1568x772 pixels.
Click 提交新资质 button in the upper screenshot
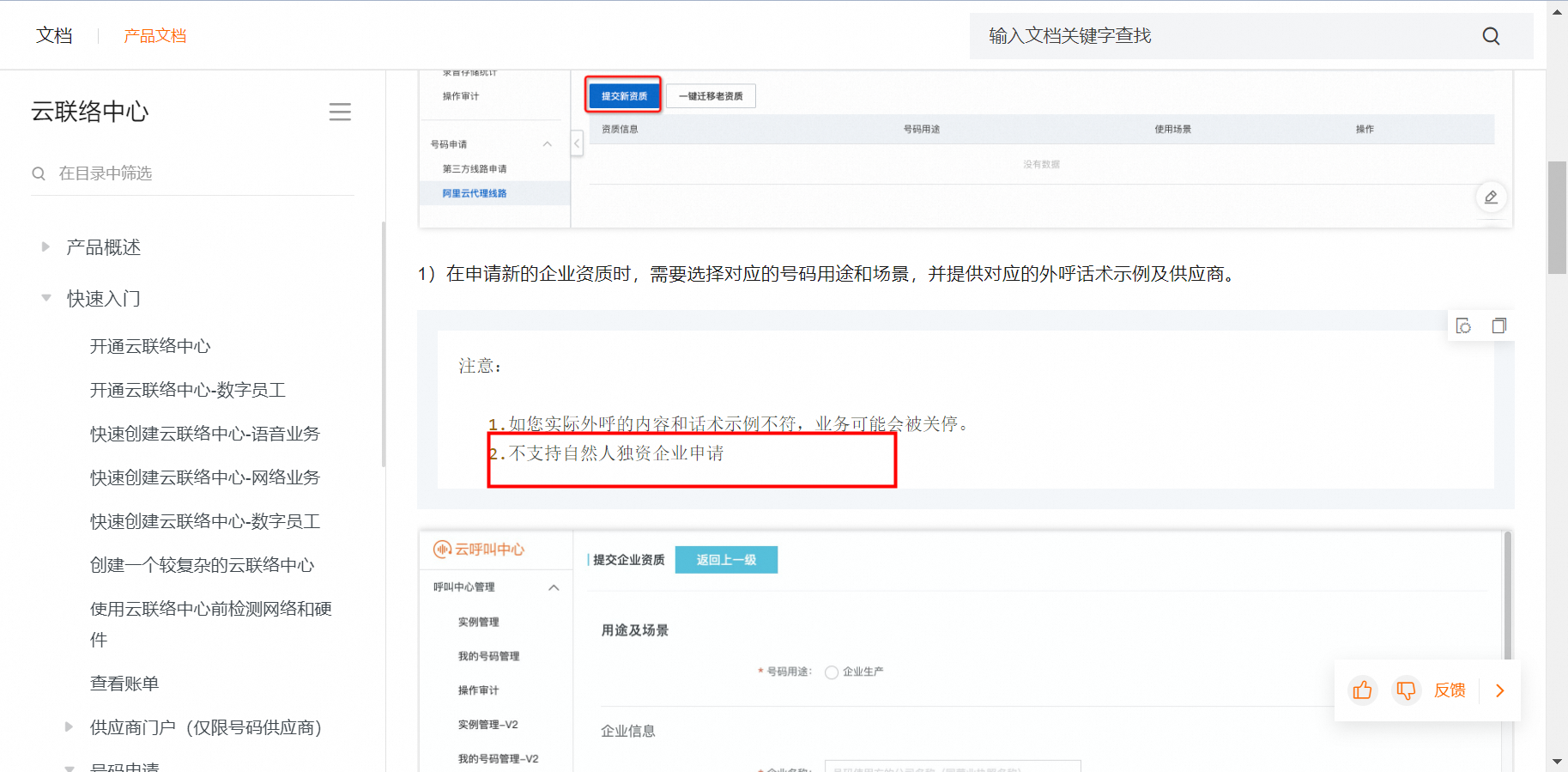tap(624, 95)
